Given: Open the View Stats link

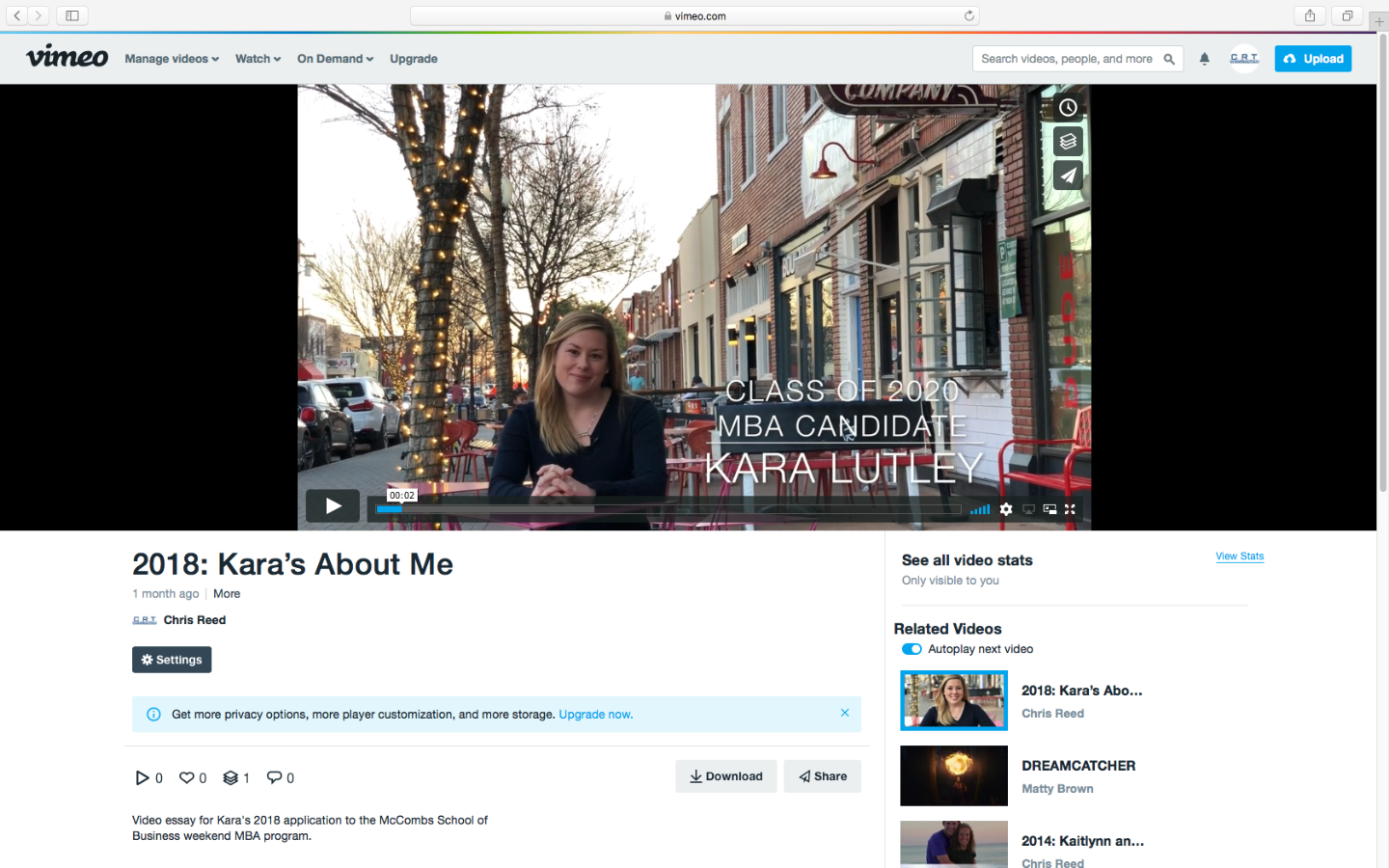Looking at the screenshot, I should pos(1239,556).
